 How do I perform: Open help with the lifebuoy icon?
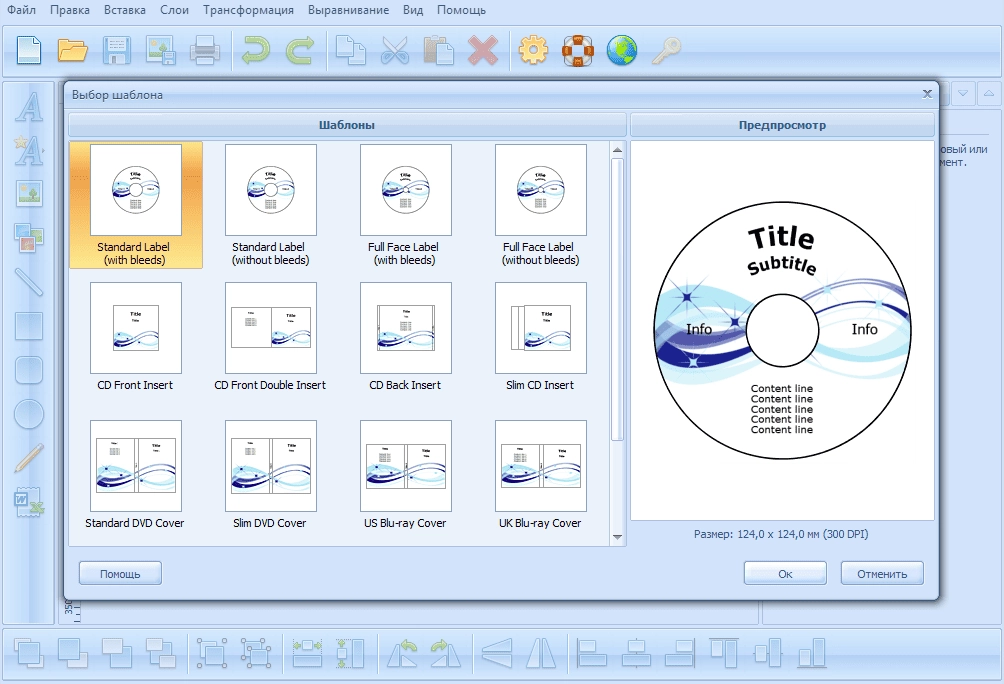[x=578, y=50]
